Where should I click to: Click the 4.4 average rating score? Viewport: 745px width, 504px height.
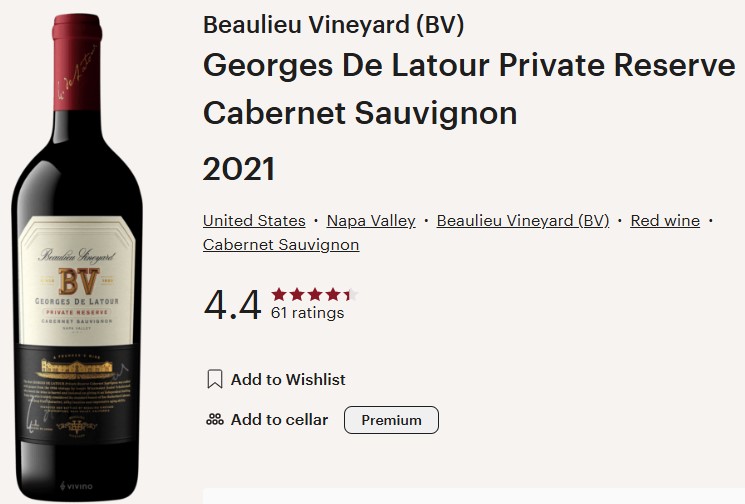point(232,303)
